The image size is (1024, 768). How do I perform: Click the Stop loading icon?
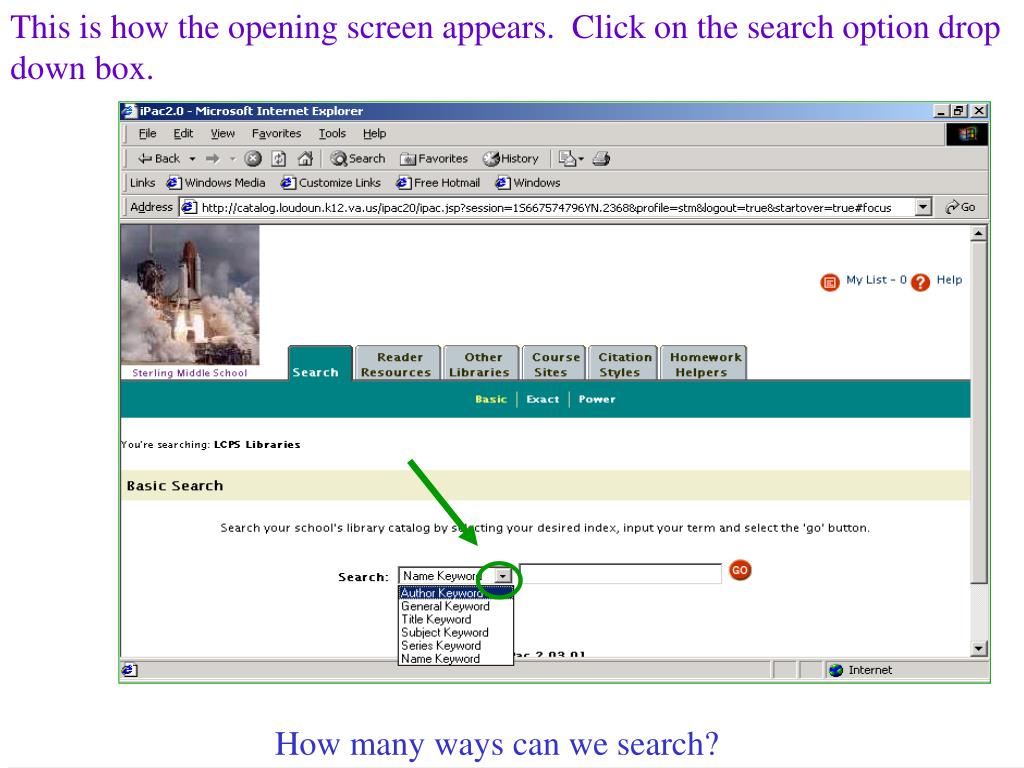253,159
